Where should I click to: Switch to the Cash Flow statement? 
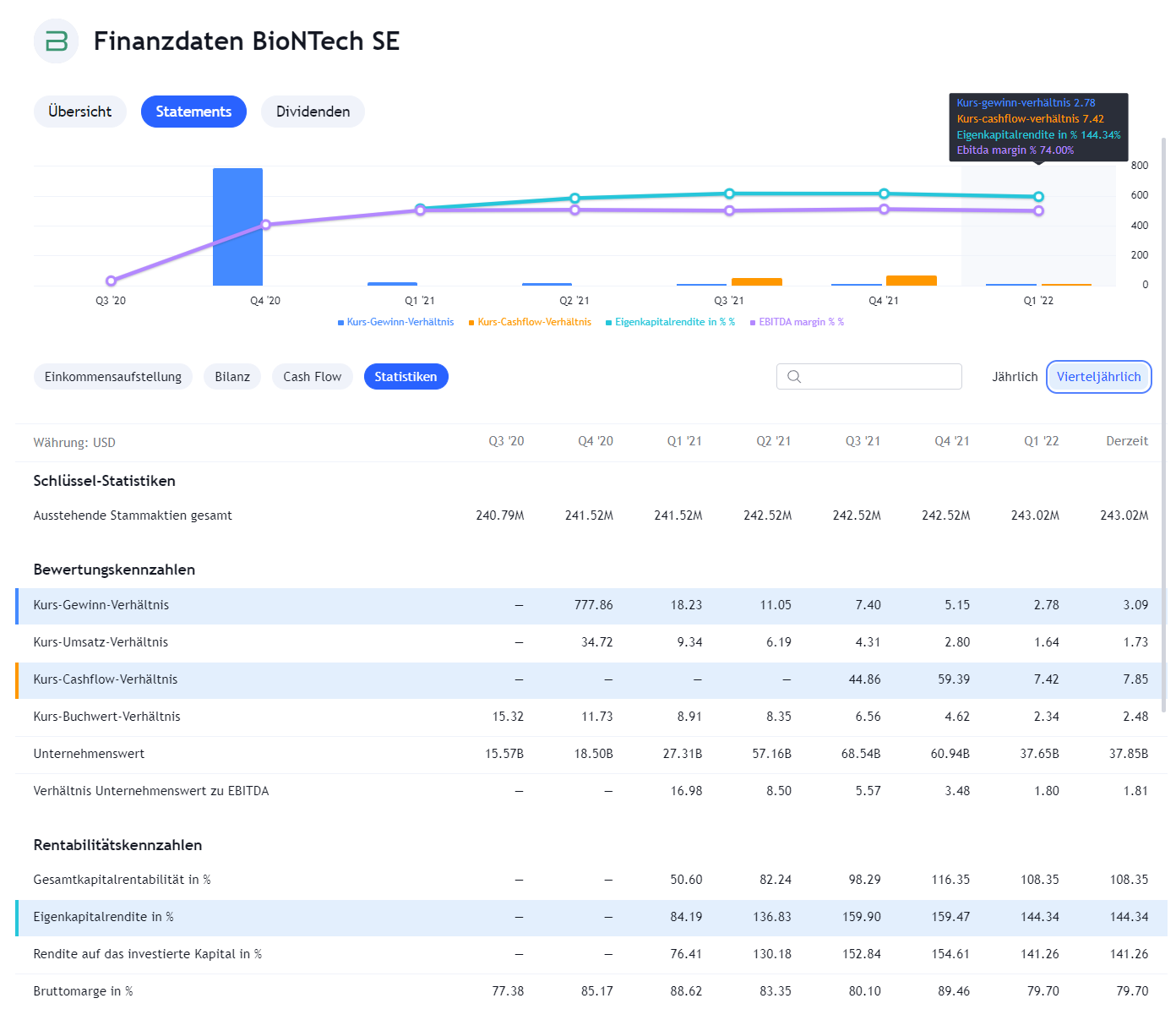[x=313, y=377]
